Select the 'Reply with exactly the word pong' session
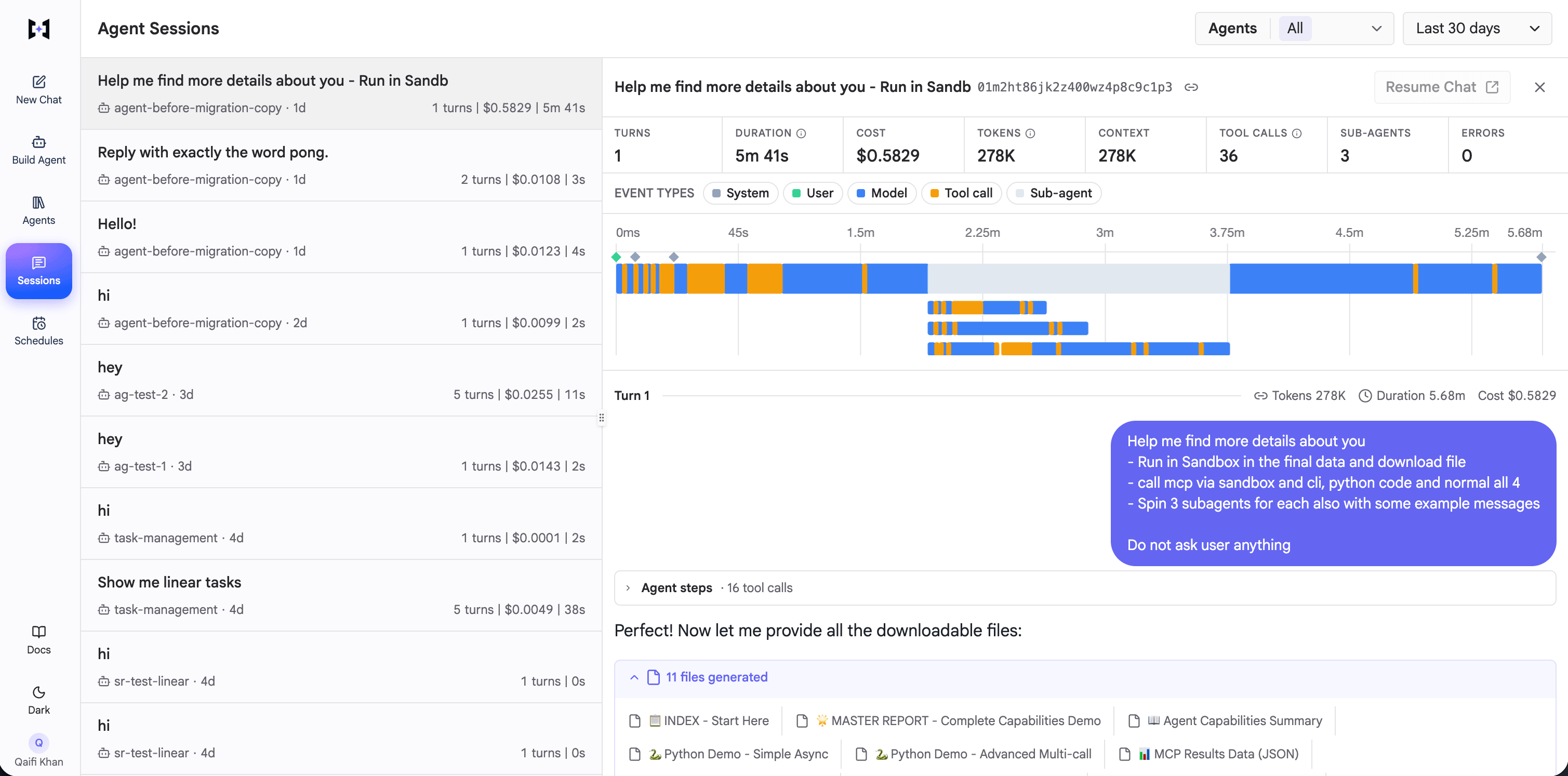This screenshot has height=776, width=1568. point(341,165)
